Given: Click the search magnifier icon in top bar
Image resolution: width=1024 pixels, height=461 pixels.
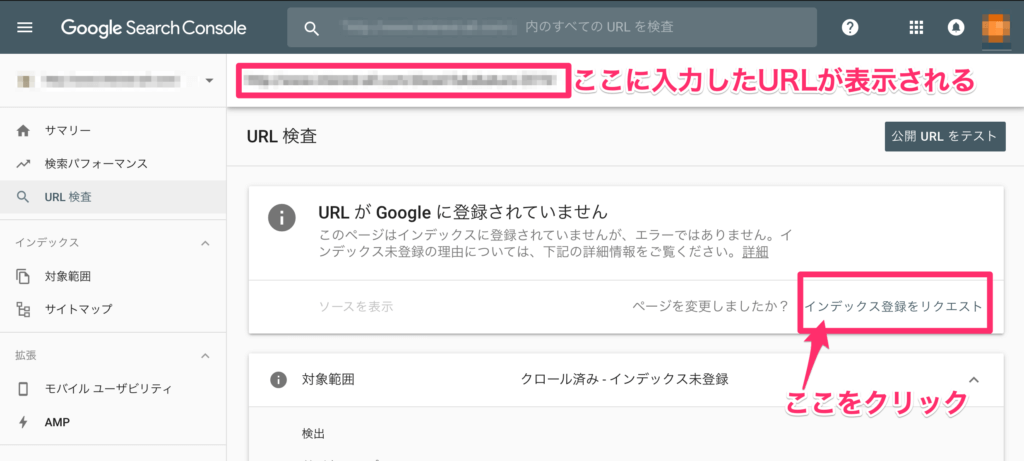Looking at the screenshot, I should click(312, 28).
